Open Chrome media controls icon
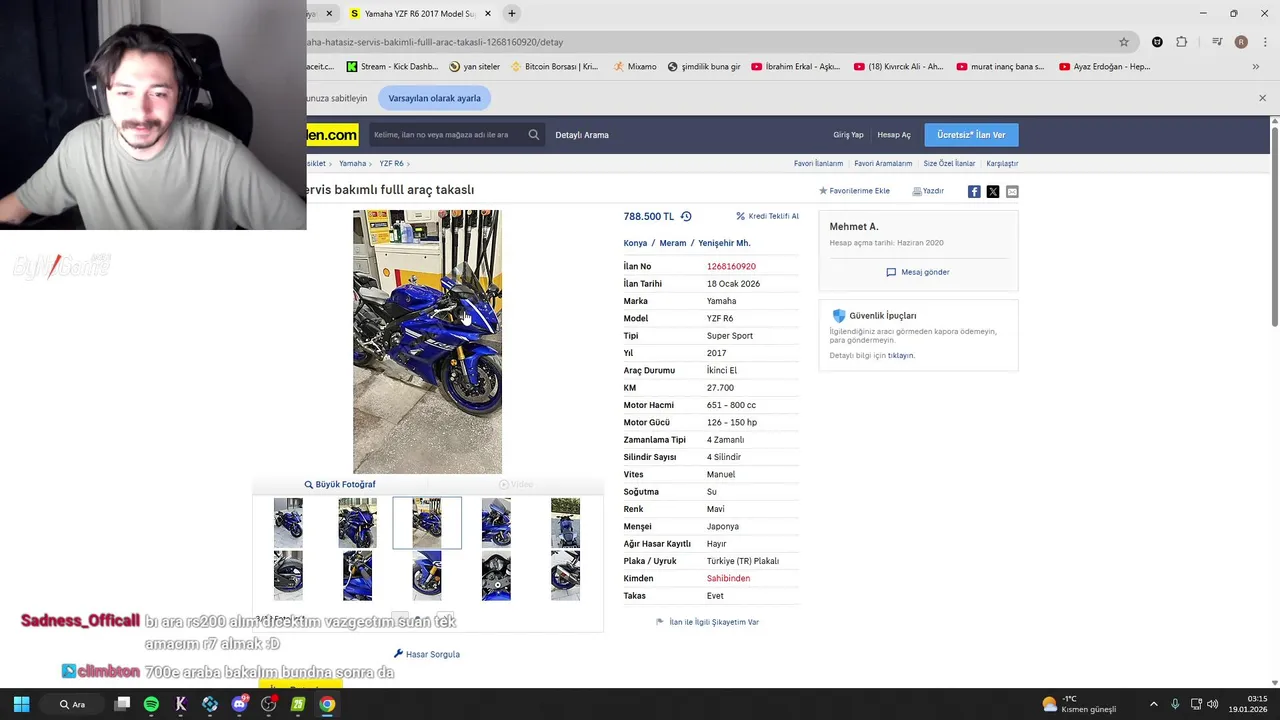This screenshot has height=720, width=1280. click(x=1217, y=42)
